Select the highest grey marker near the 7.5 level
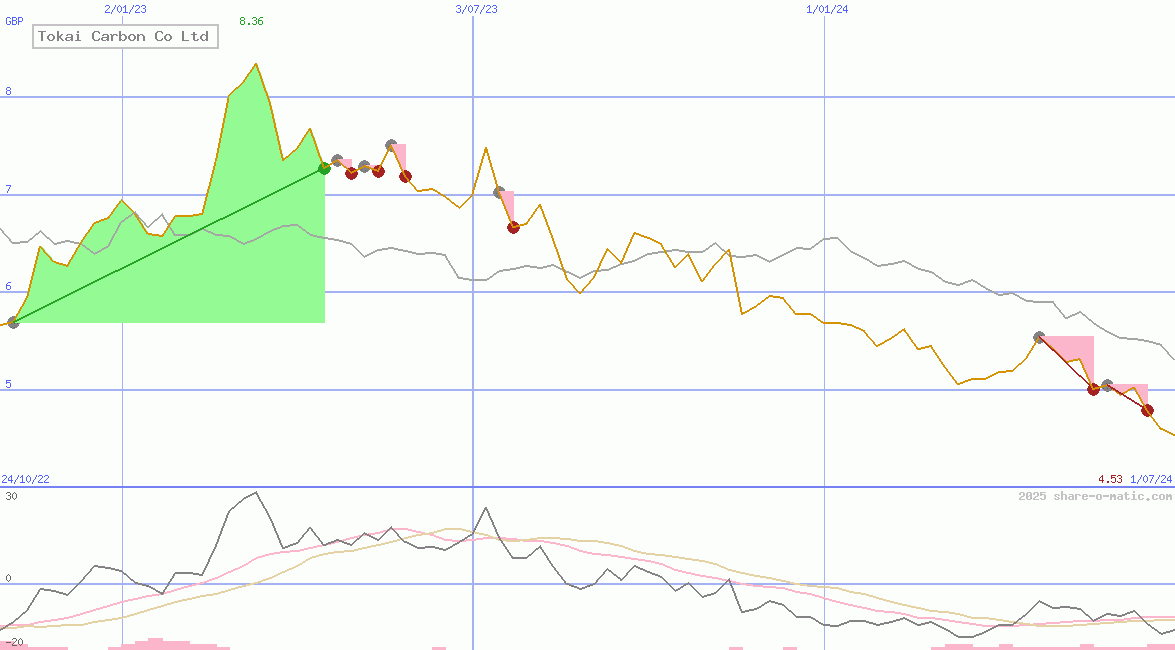This screenshot has height=650, width=1175. pos(391,146)
